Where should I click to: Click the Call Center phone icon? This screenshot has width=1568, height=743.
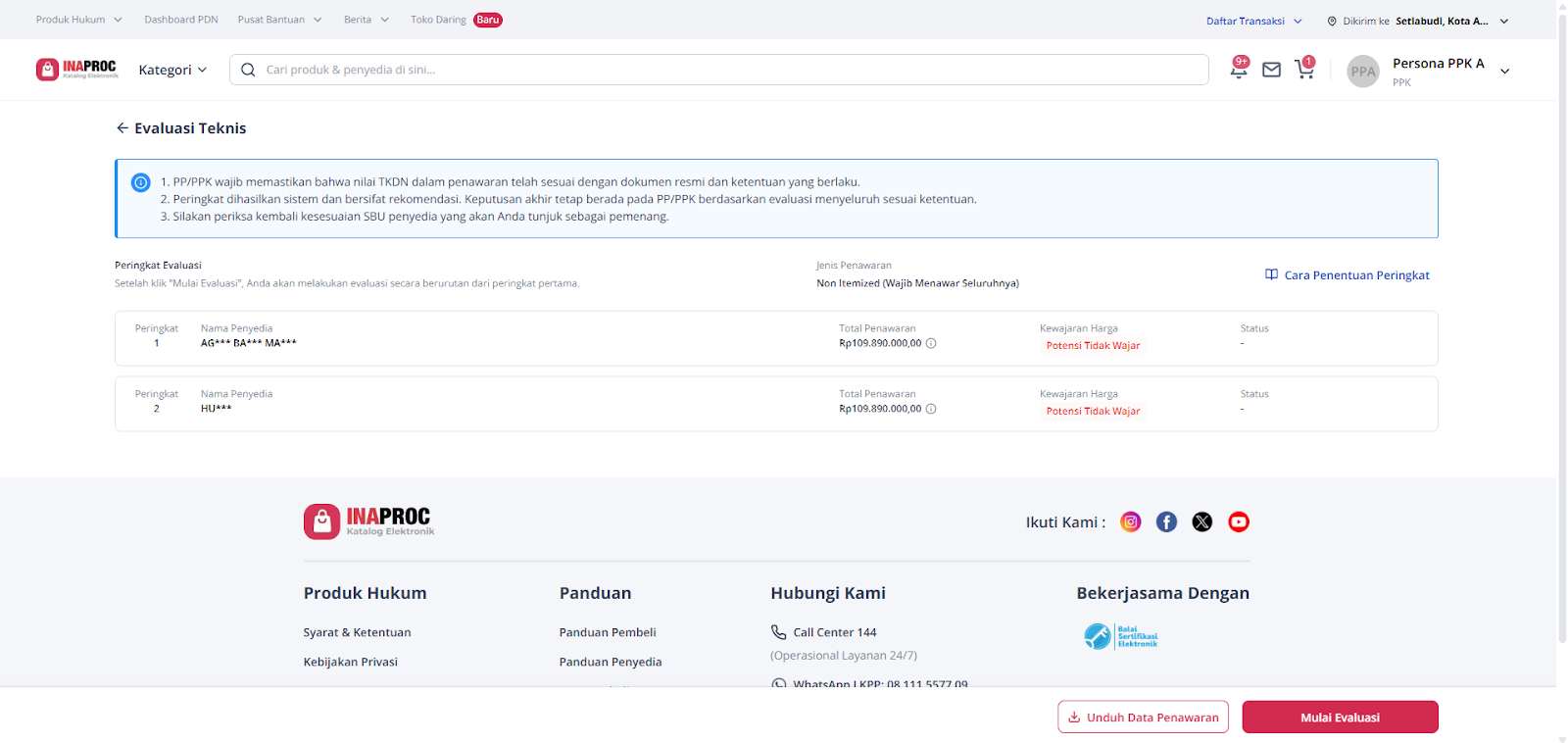tap(779, 632)
